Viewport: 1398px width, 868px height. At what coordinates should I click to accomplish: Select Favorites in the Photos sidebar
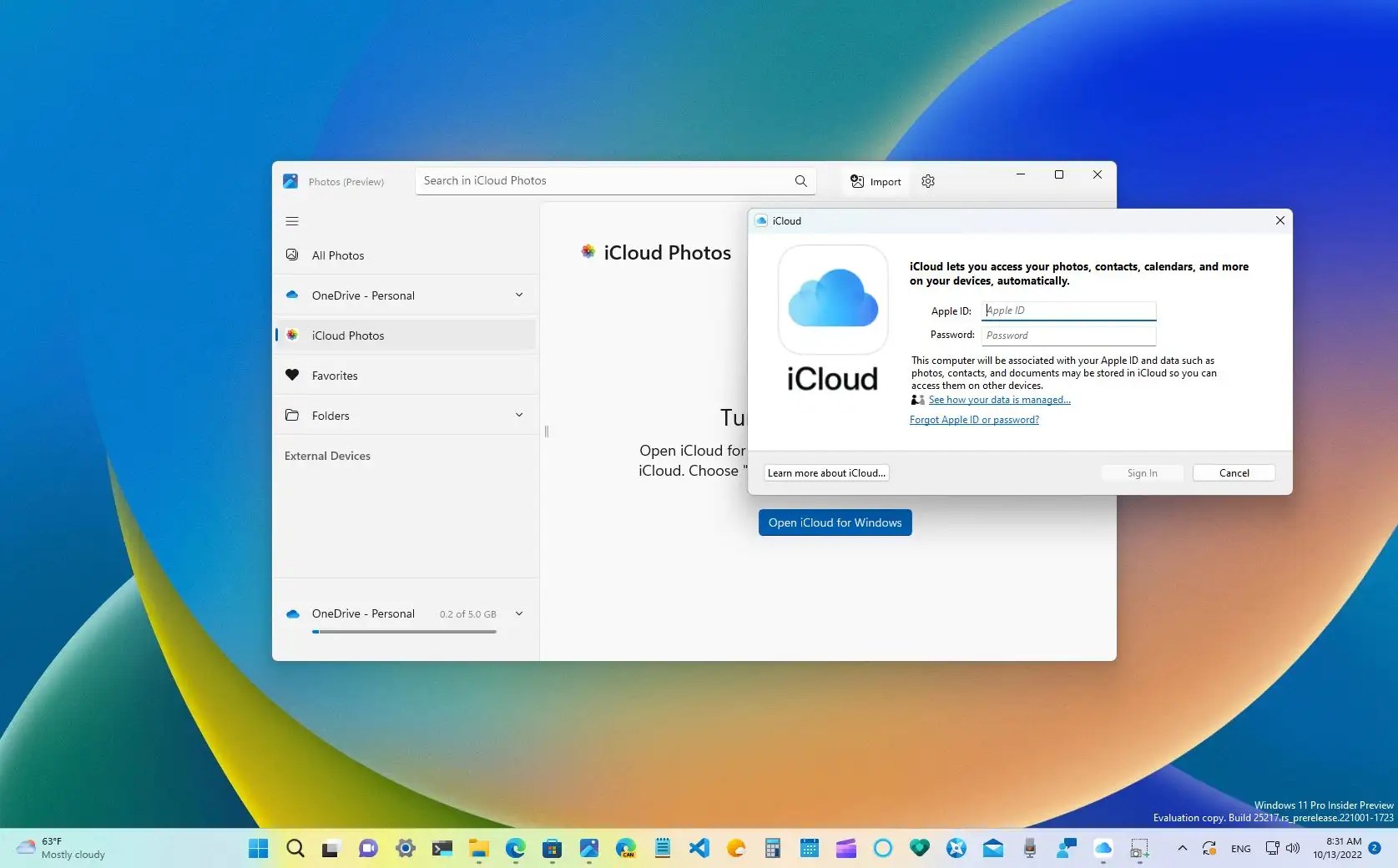point(333,375)
